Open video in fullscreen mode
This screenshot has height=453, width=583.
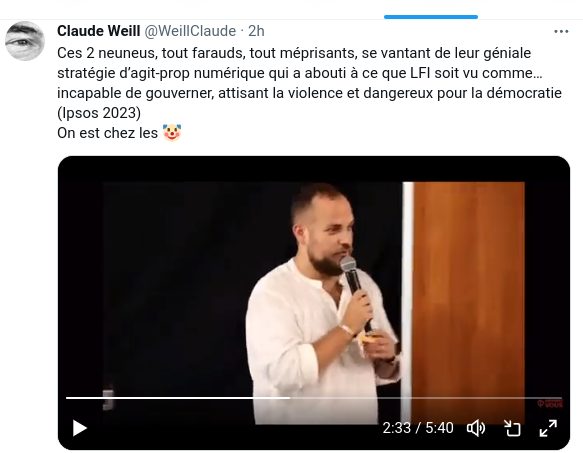(548, 428)
